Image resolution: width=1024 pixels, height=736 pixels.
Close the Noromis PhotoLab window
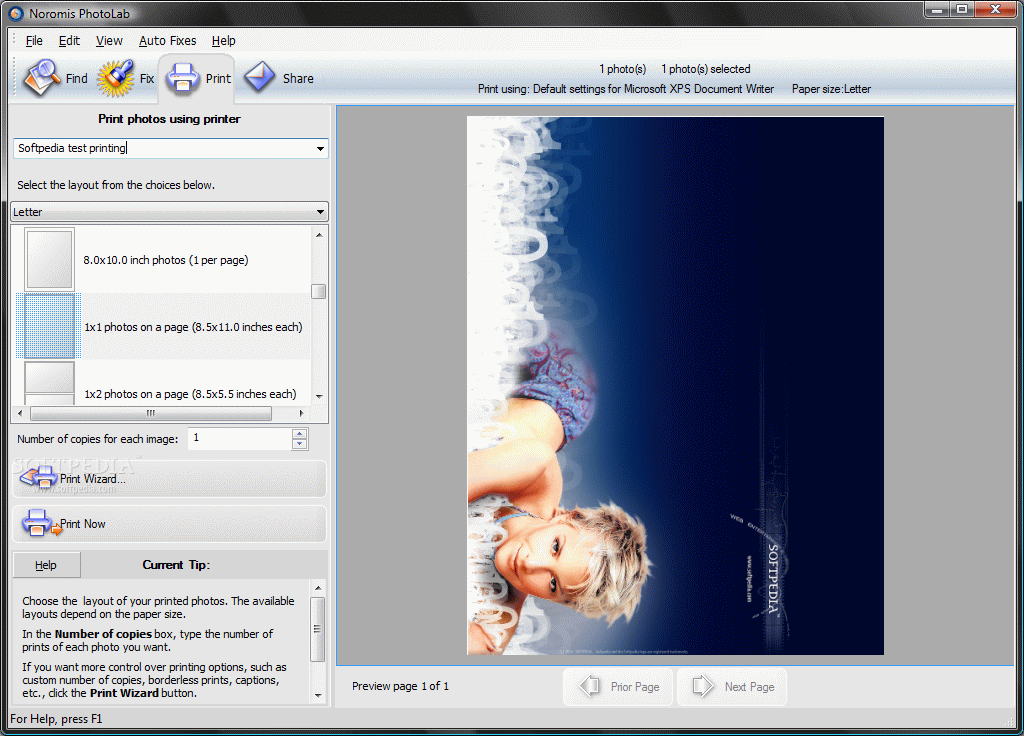[x=996, y=9]
